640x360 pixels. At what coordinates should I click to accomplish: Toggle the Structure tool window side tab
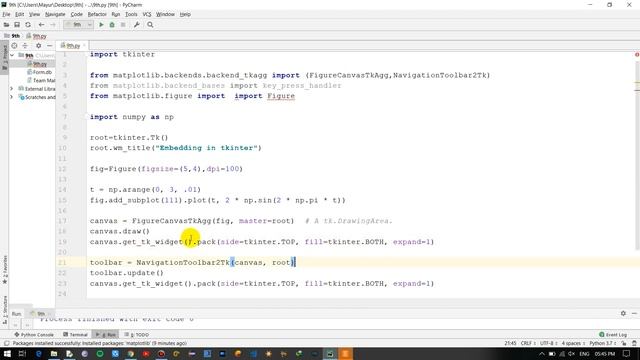4,309
